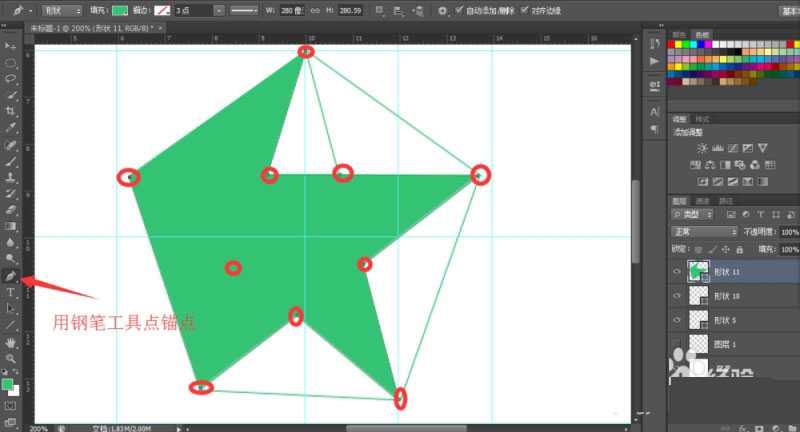This screenshot has width=800, height=432.
Task: Select the Crop tool
Action: point(11,111)
